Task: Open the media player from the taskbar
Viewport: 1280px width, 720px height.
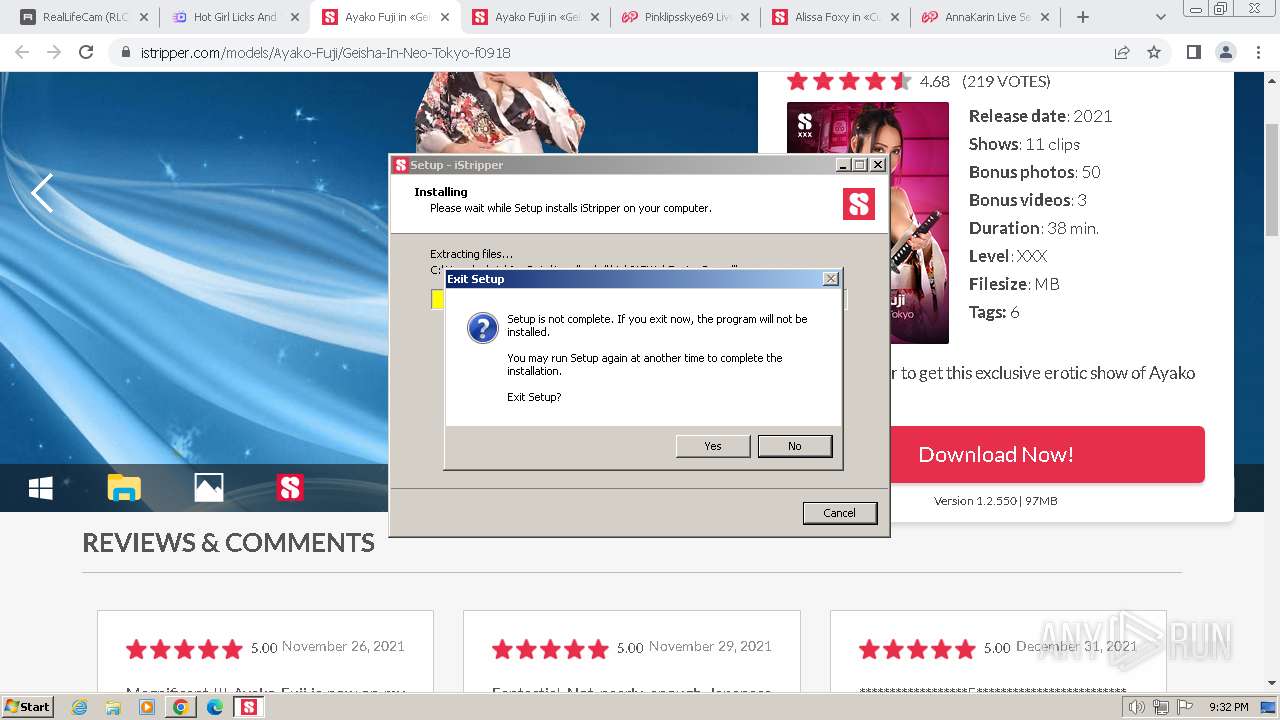Action: (x=147, y=707)
